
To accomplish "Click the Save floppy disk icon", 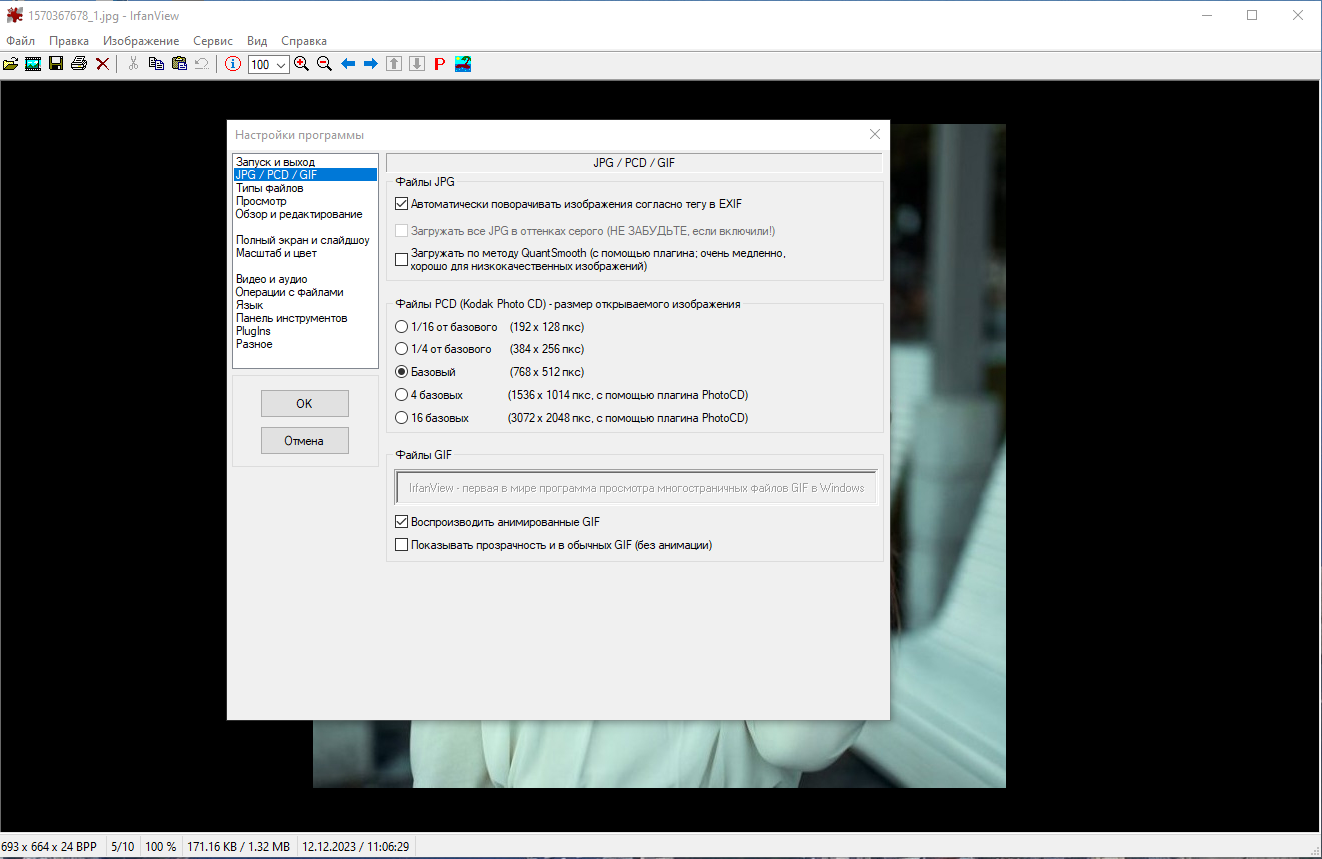I will click(x=56, y=64).
